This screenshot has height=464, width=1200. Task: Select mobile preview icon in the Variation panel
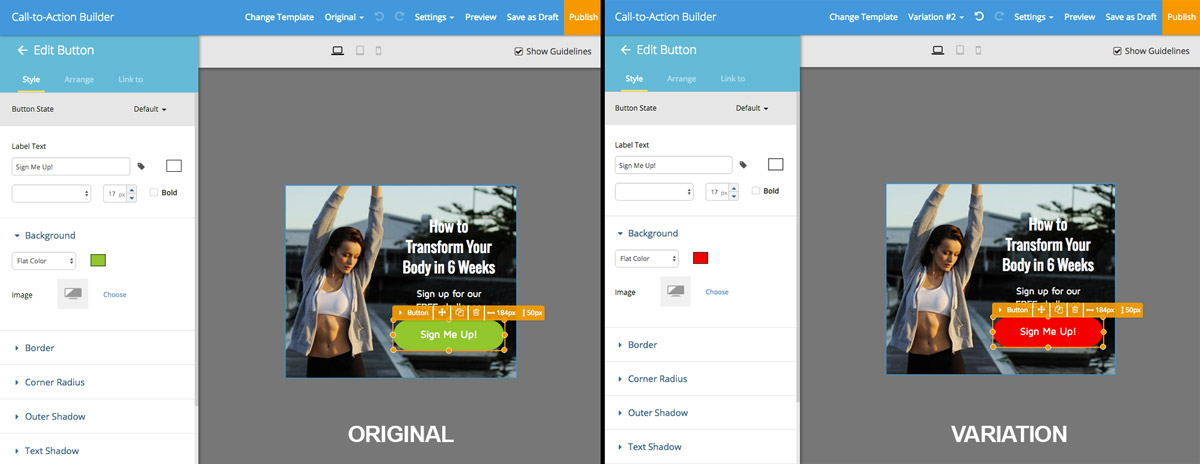979,50
